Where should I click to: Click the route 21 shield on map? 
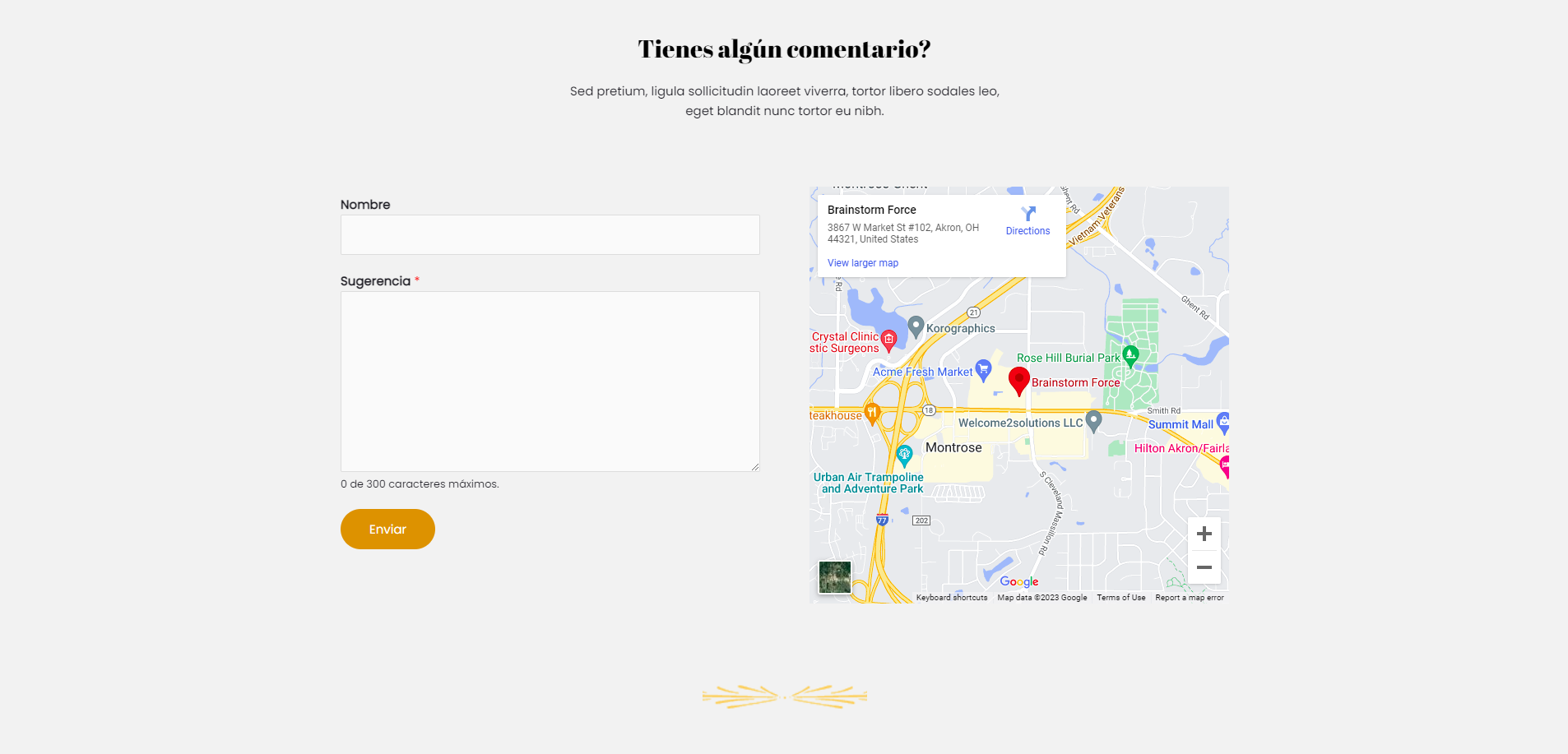(x=974, y=312)
